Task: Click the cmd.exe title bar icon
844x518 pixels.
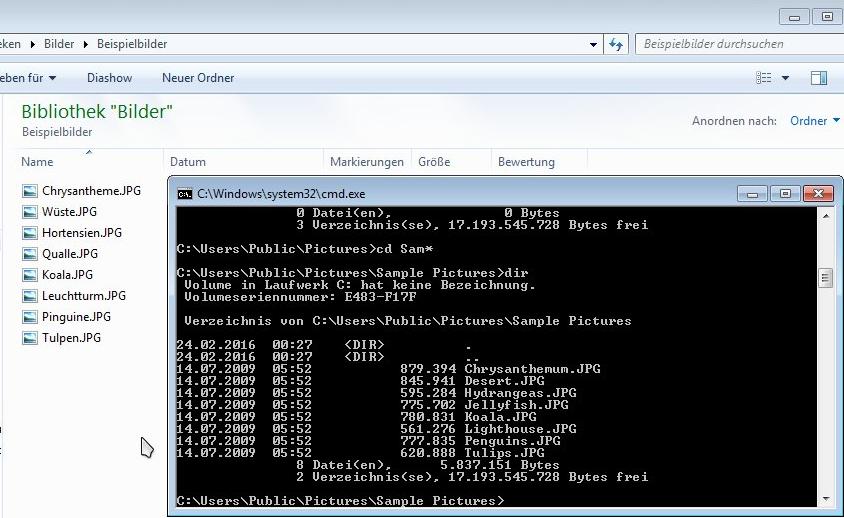Action: (185, 194)
